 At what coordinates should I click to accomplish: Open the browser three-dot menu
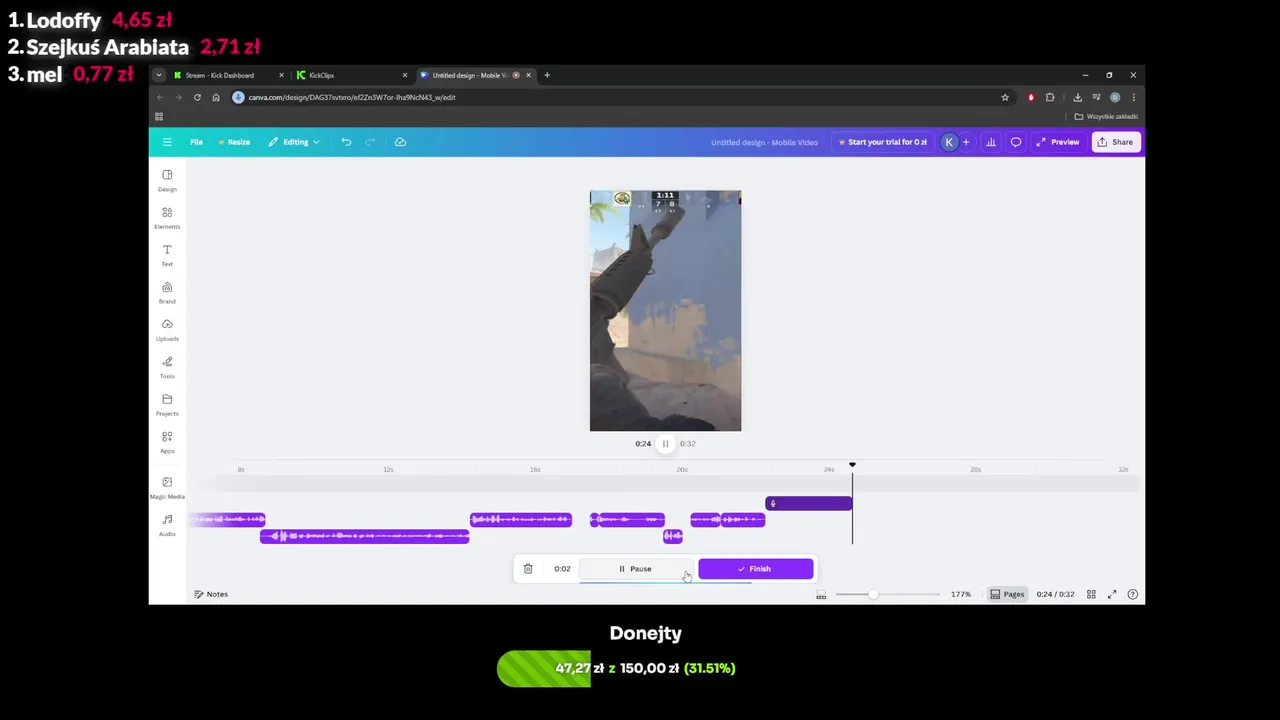point(1133,97)
